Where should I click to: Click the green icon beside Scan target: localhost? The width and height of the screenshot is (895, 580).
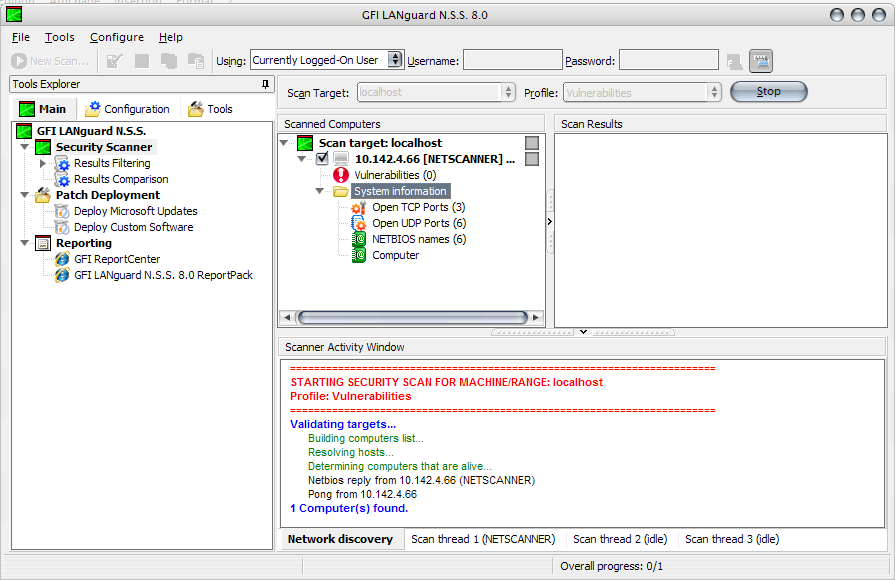tap(305, 143)
